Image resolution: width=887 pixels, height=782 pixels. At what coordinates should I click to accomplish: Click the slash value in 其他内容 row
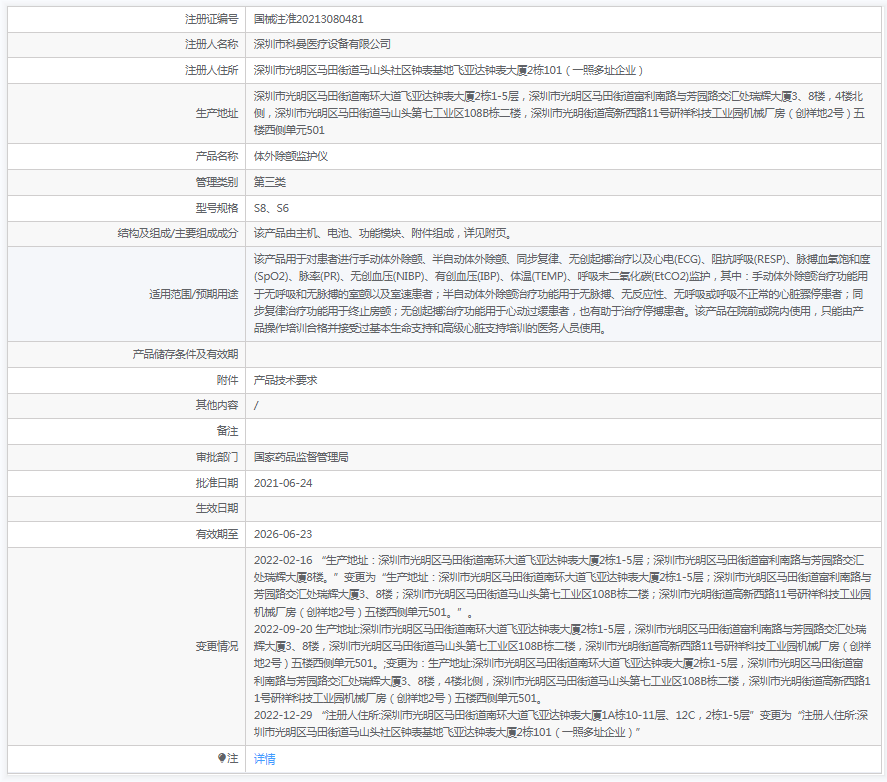(256, 405)
